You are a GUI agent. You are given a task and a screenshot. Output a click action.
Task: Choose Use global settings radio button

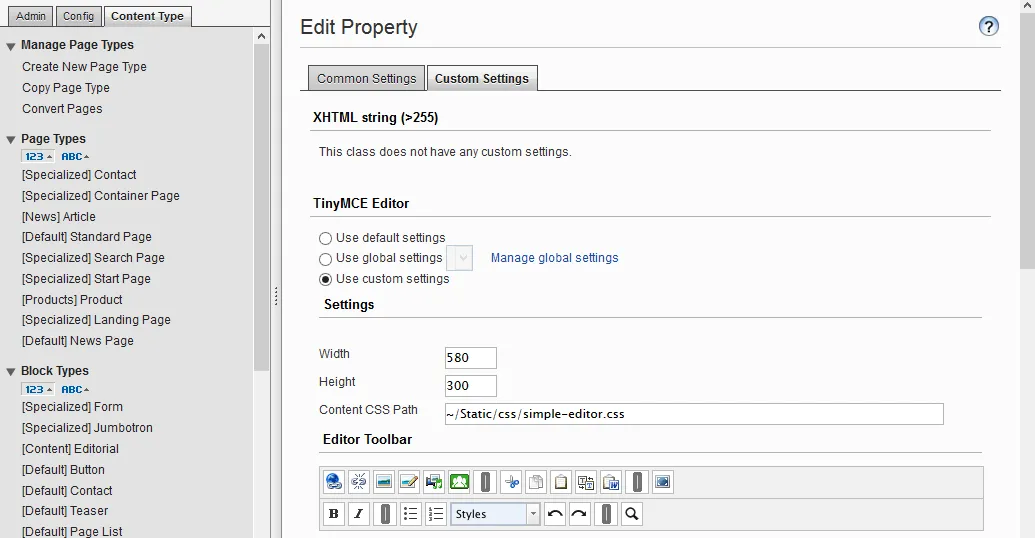click(x=325, y=259)
